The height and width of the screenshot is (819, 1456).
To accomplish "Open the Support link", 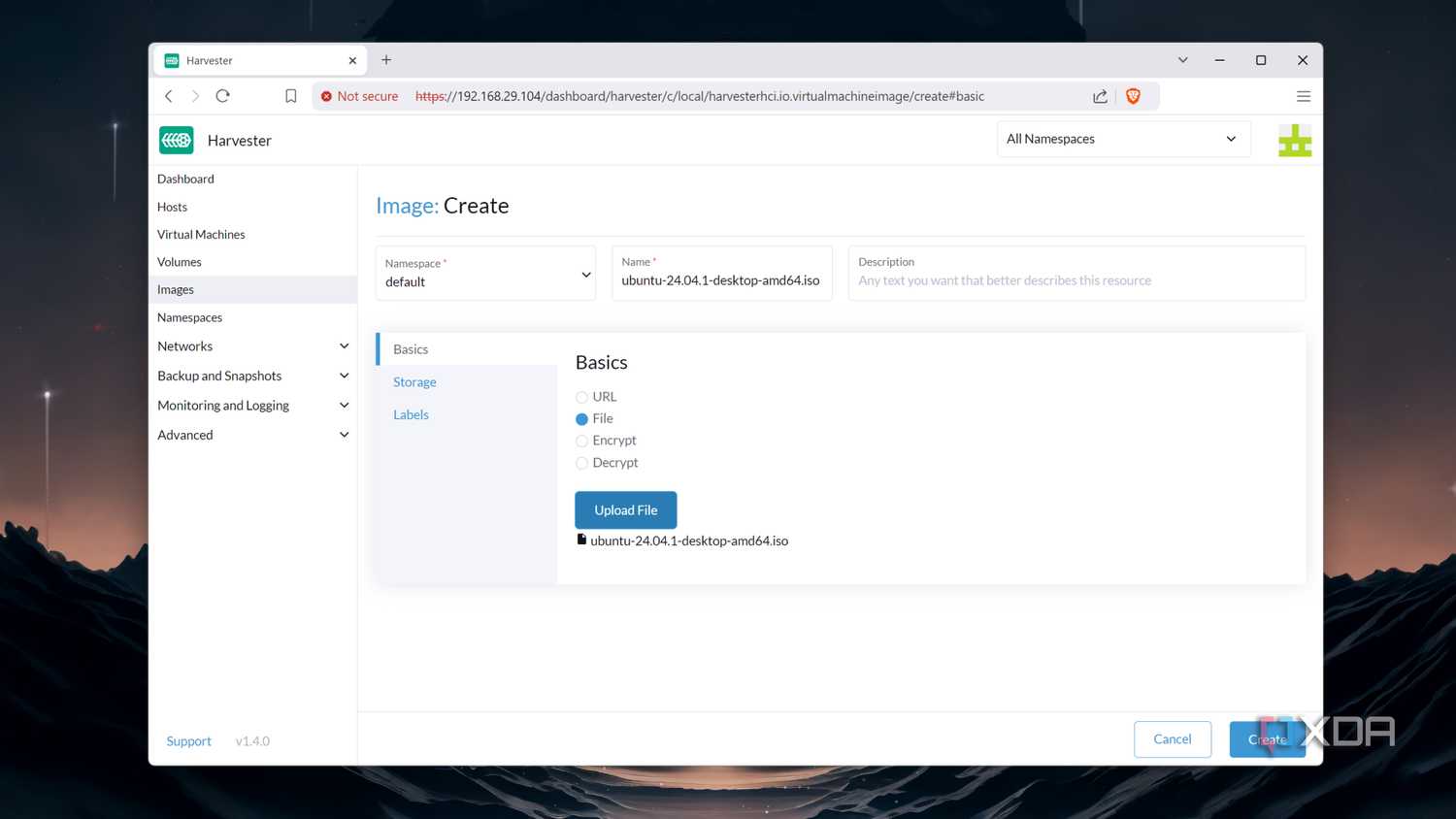I will 188,741.
